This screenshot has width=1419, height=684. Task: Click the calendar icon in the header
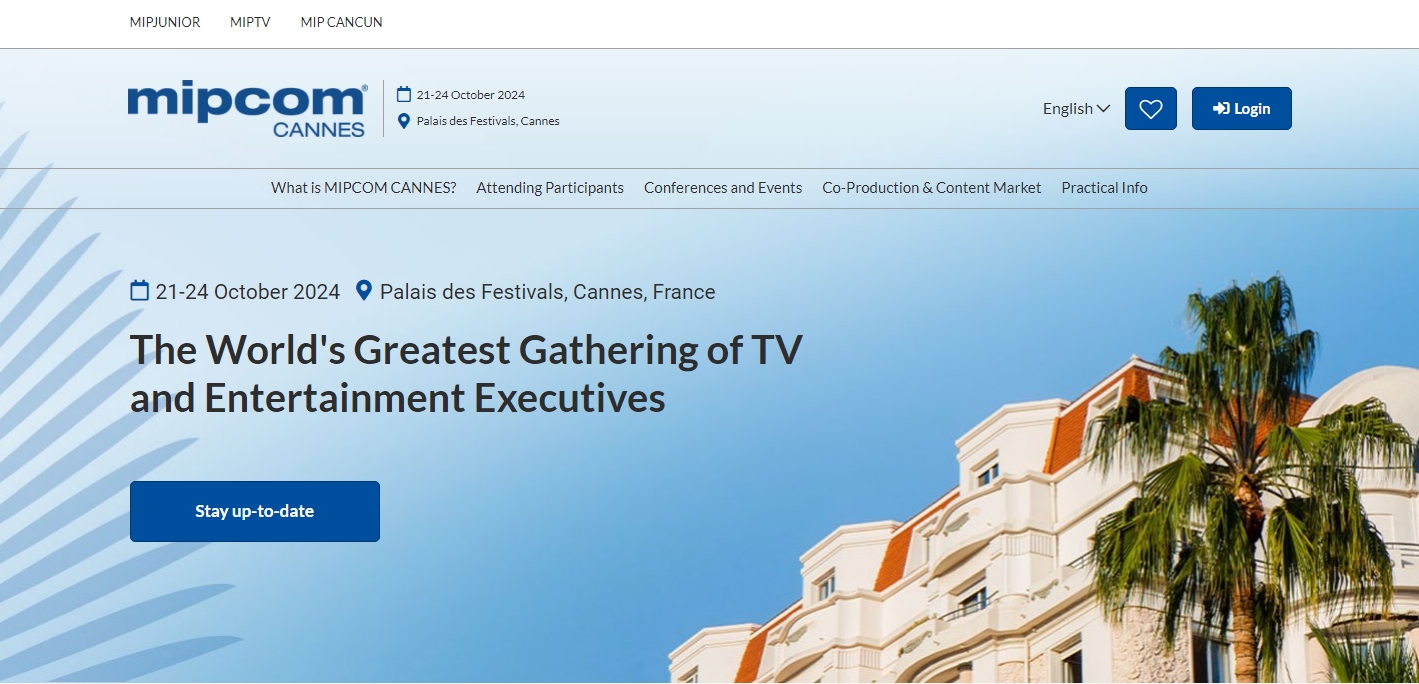[x=404, y=95]
